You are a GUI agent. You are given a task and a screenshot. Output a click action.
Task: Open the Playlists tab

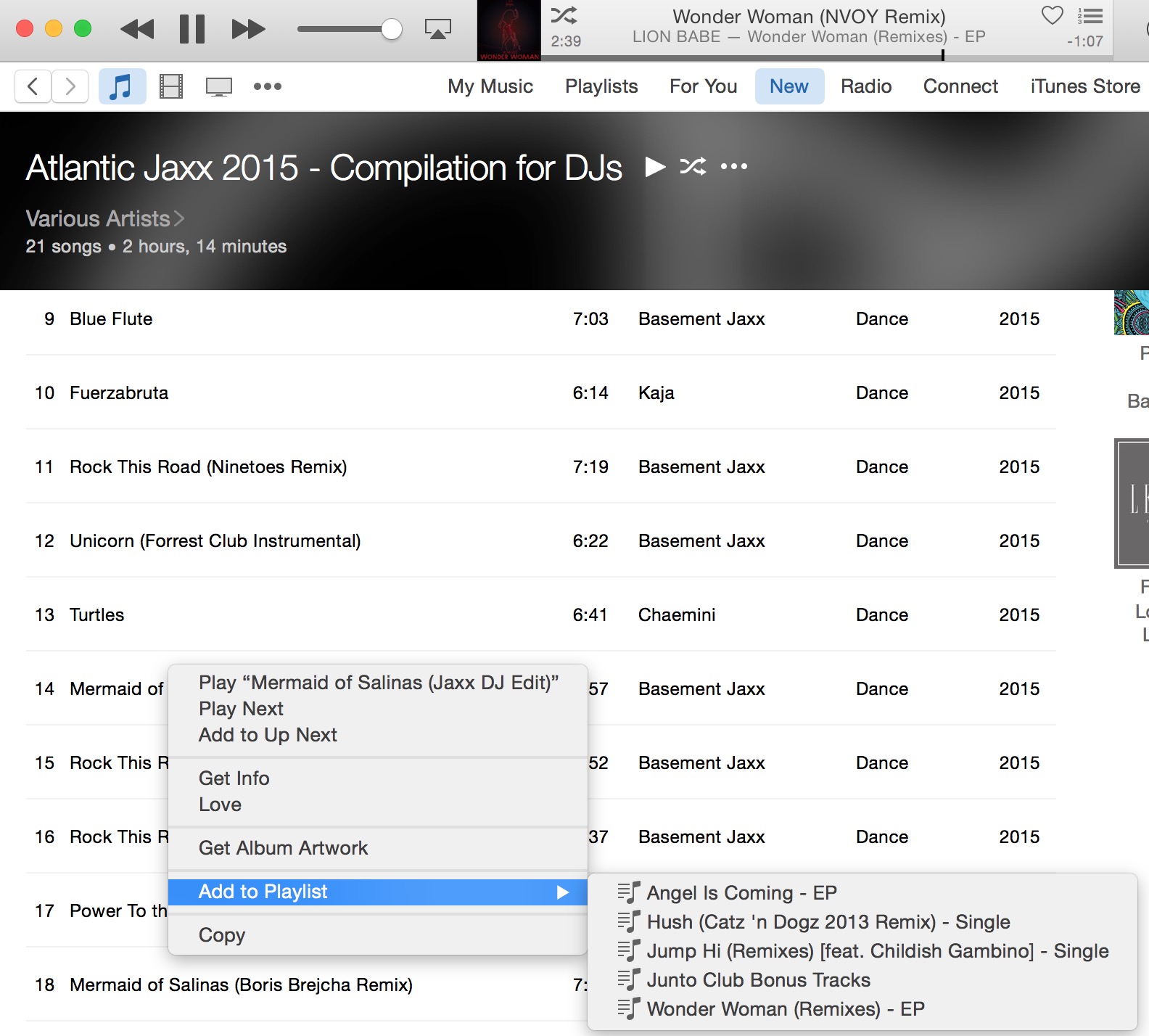click(601, 86)
